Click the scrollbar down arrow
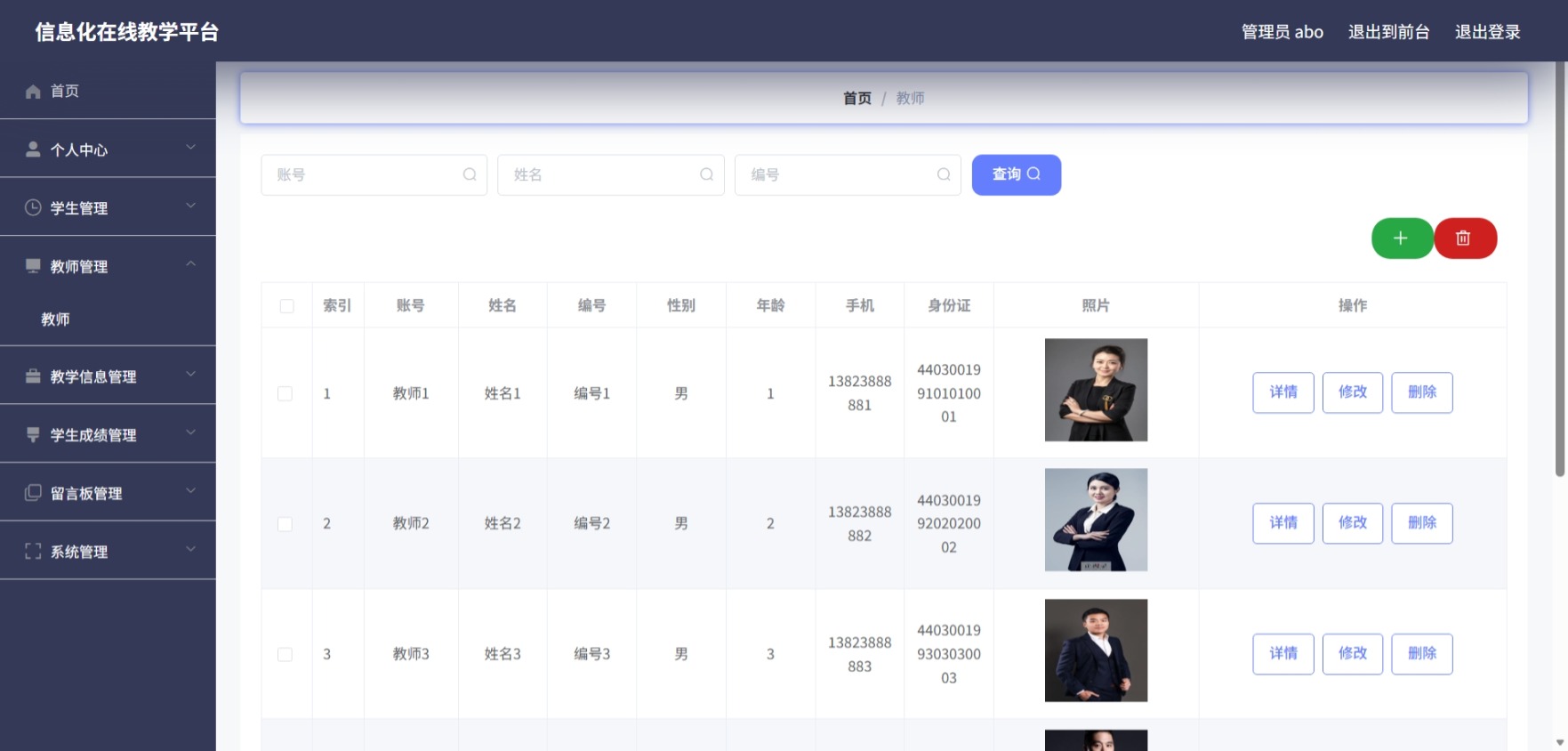 coord(1560,742)
